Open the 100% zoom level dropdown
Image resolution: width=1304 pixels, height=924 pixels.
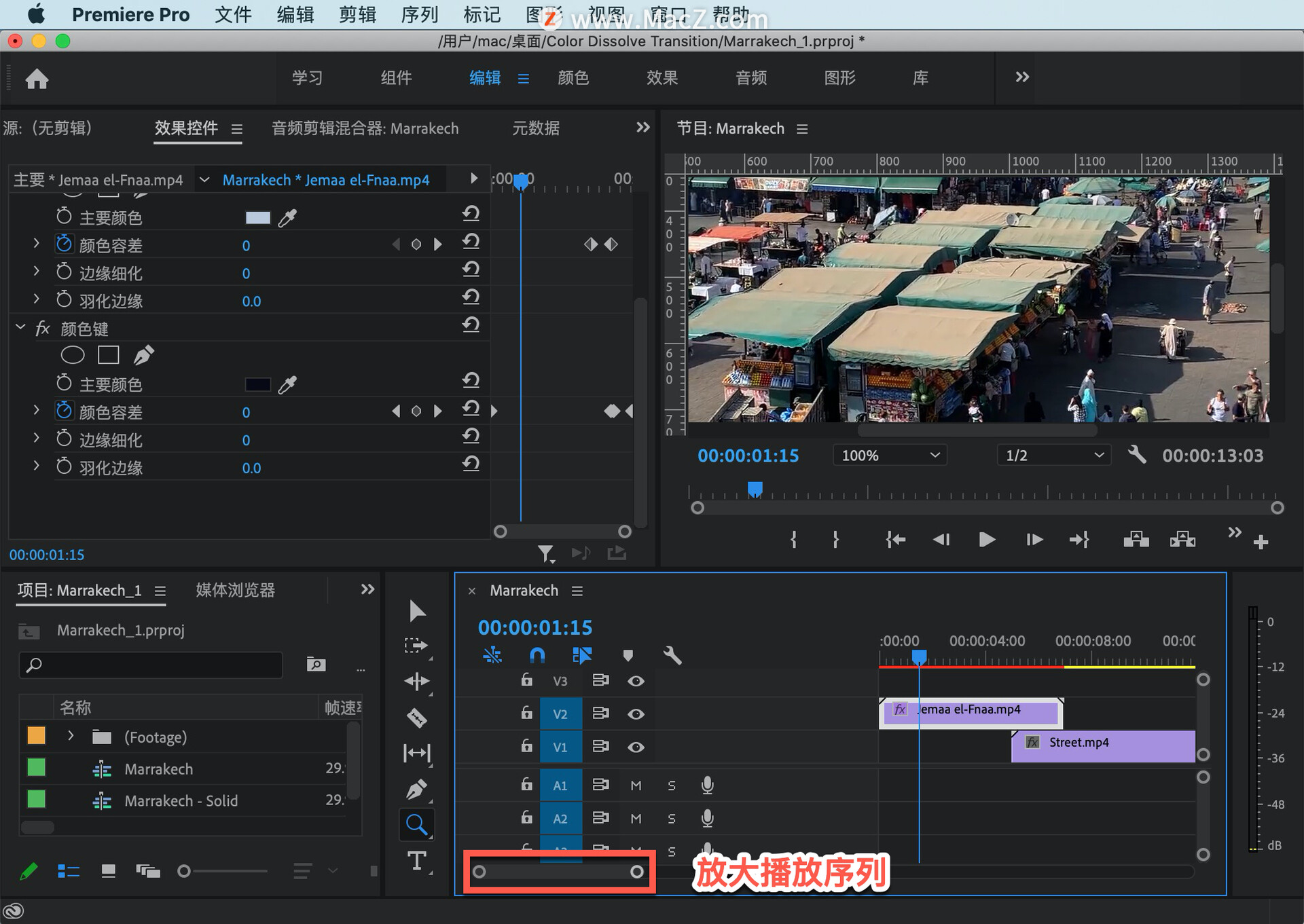pos(890,456)
